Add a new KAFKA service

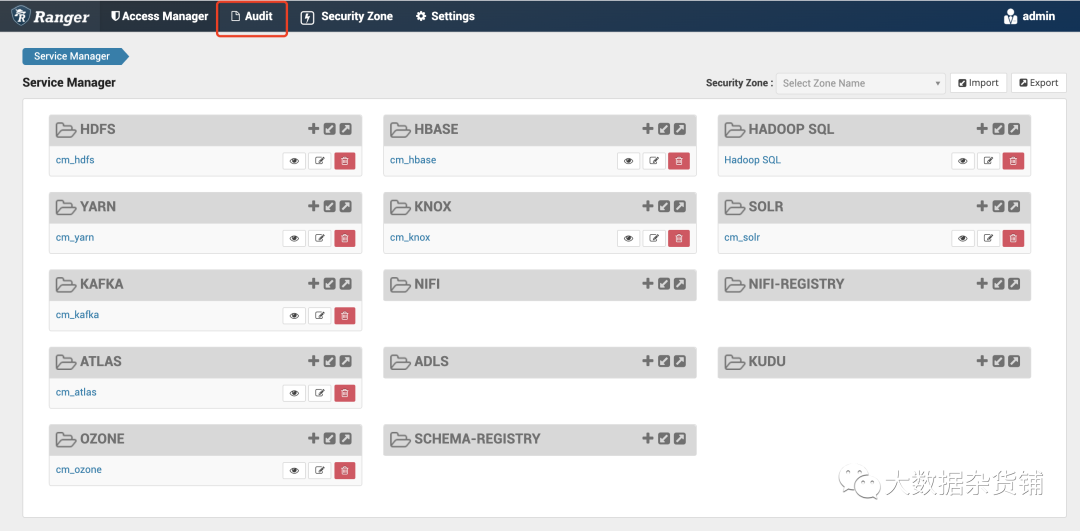point(313,284)
